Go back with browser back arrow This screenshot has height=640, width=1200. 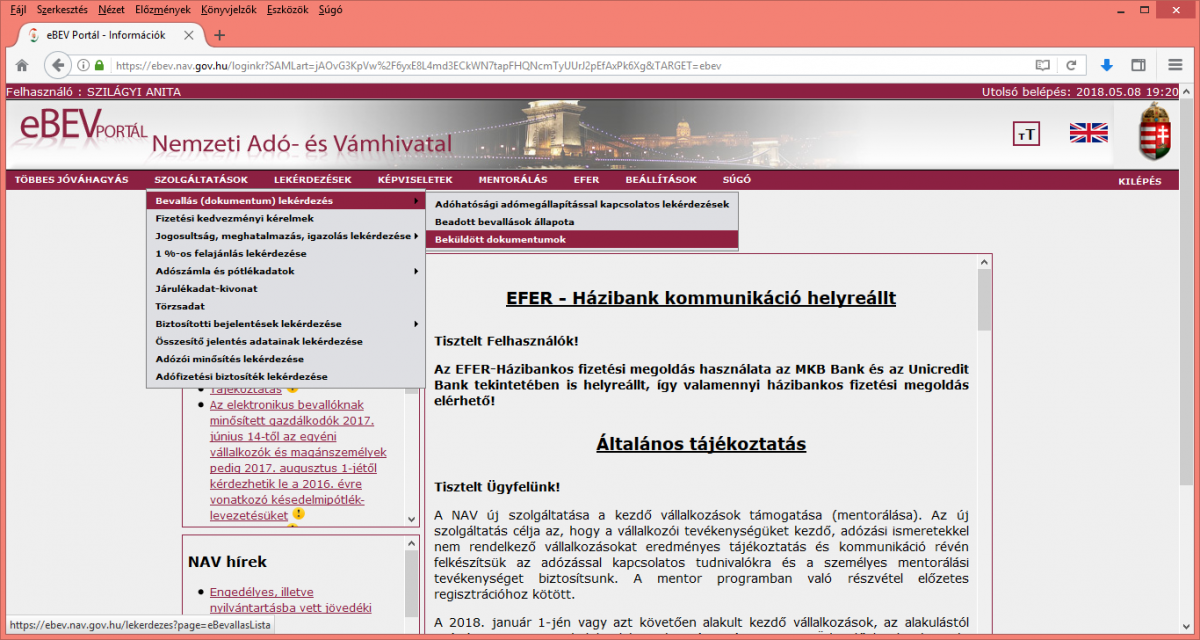[58, 65]
